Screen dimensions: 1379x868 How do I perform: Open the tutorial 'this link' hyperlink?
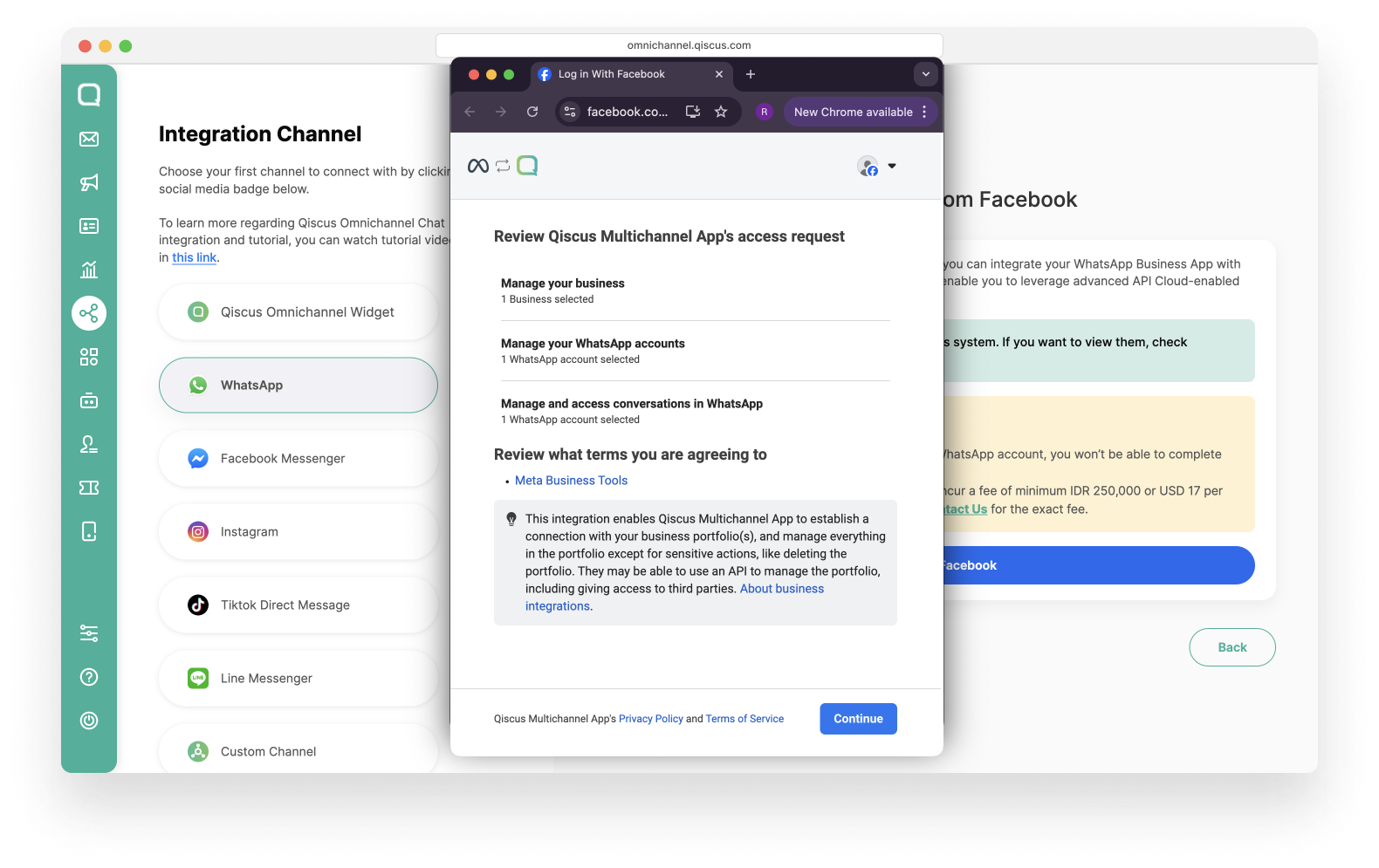point(194,257)
